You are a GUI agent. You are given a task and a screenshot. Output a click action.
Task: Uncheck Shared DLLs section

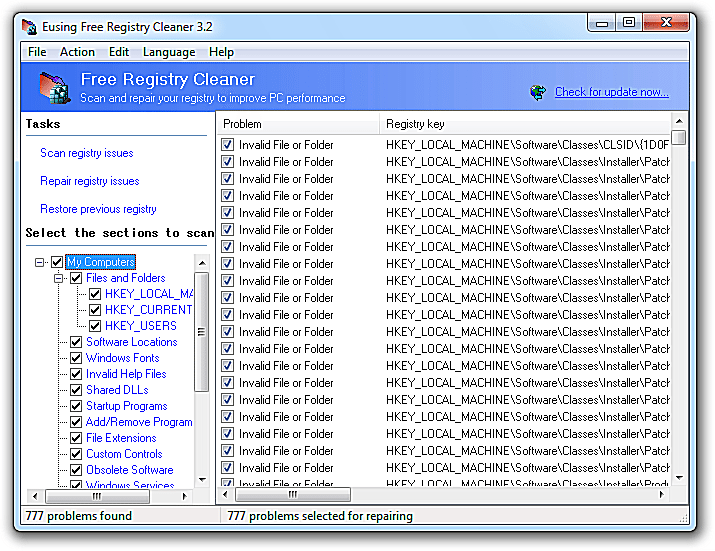(76, 390)
